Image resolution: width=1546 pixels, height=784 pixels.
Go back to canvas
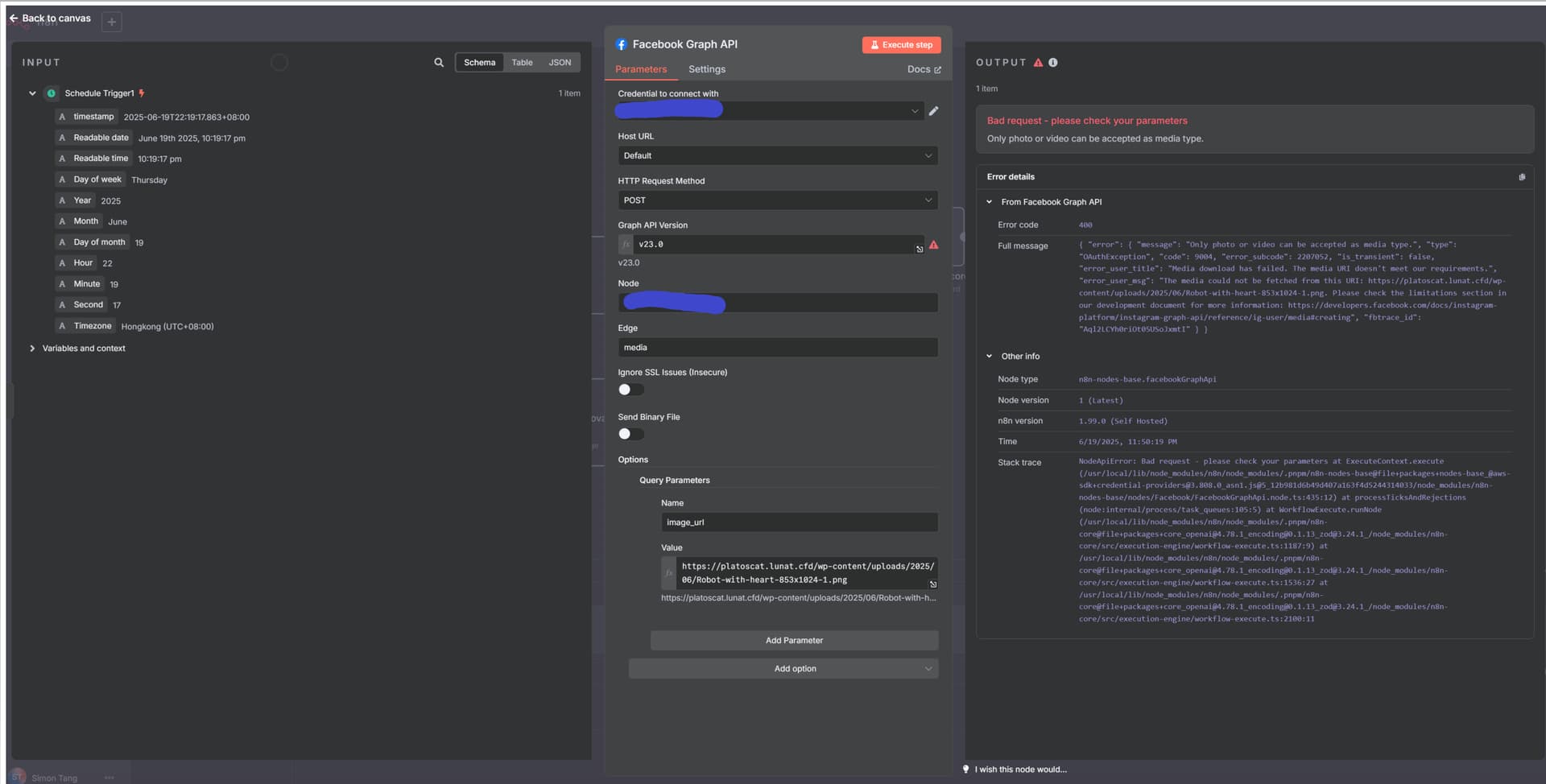(x=50, y=18)
